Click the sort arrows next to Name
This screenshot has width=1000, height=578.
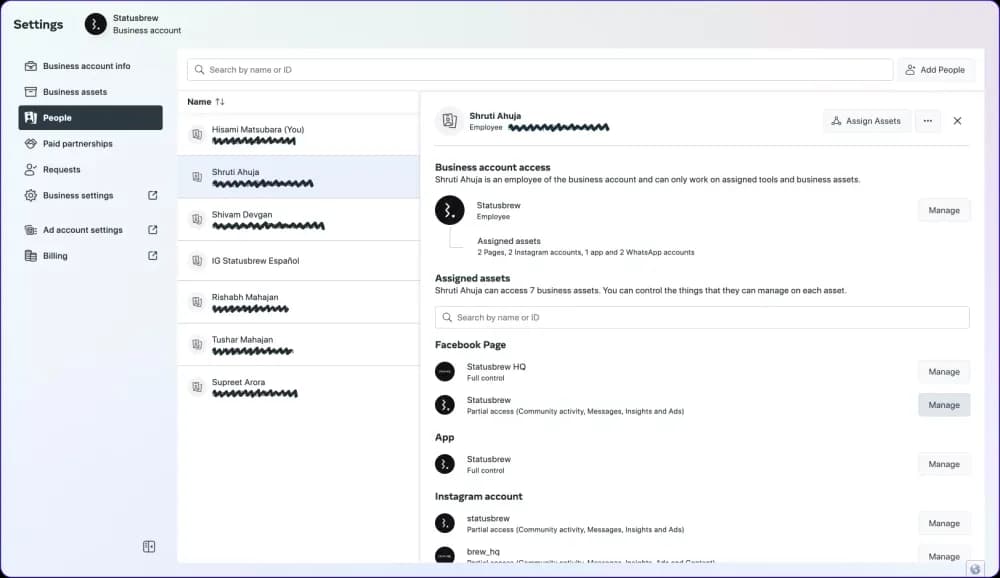click(x=220, y=102)
